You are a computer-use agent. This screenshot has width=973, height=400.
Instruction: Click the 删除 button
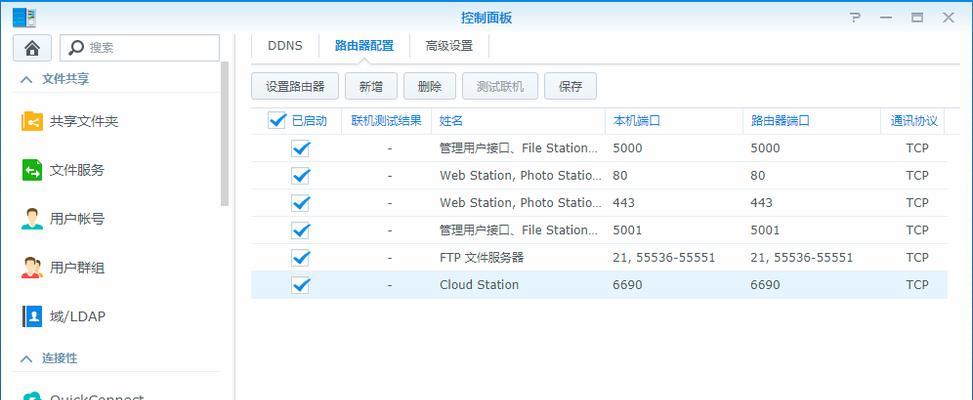429,86
